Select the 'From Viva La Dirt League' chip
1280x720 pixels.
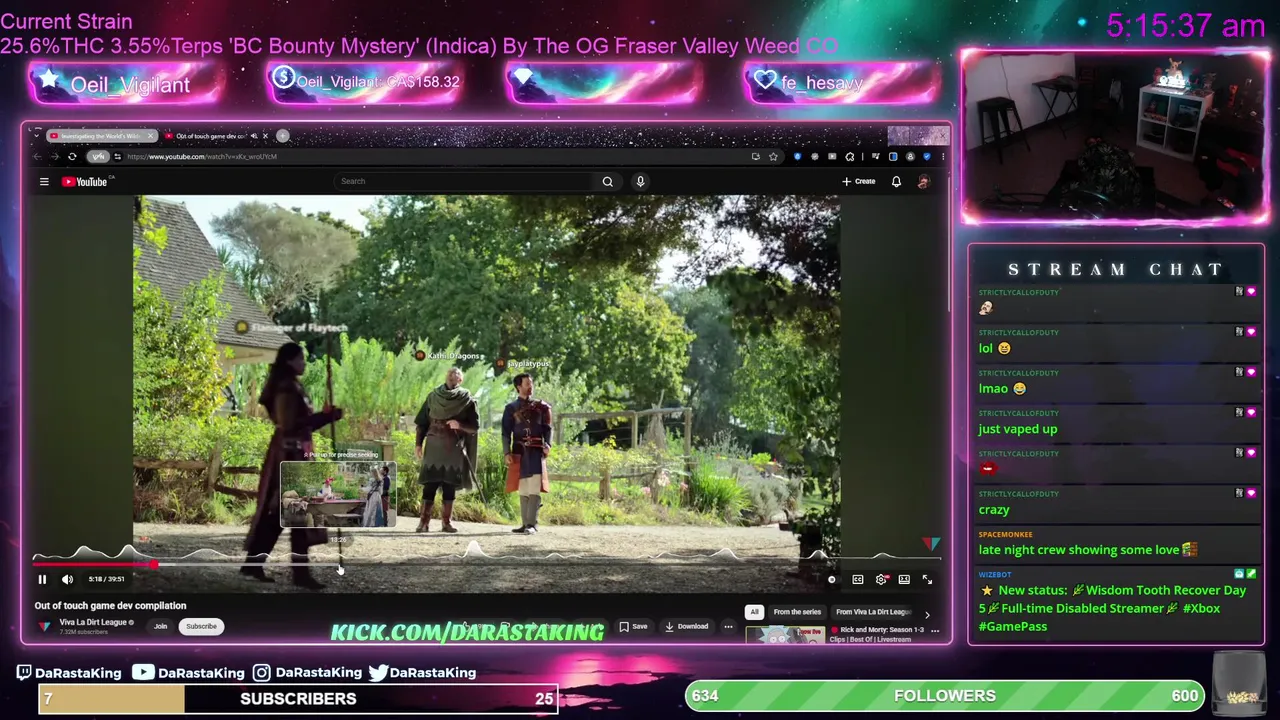873,612
